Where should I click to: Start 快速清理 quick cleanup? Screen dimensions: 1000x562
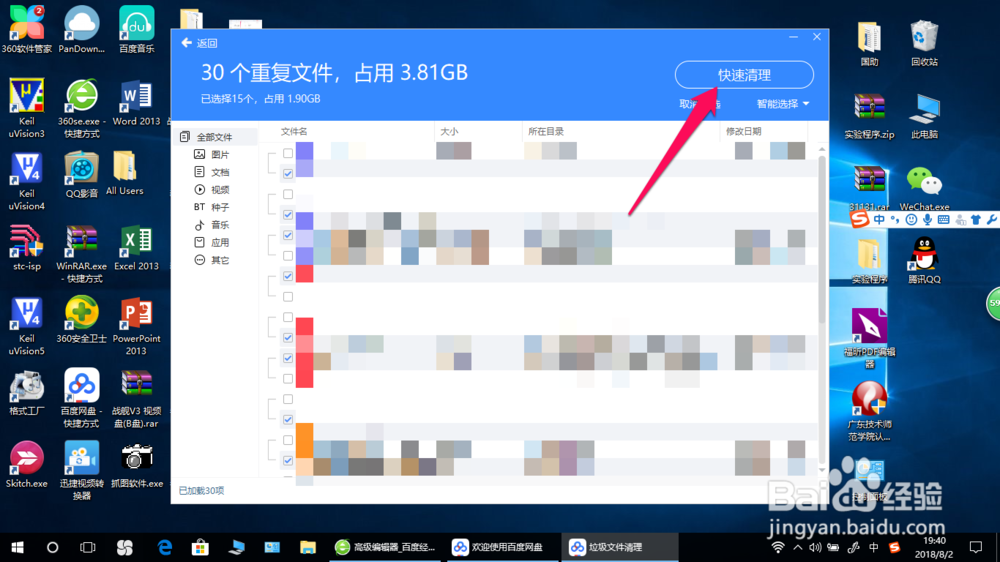point(744,75)
